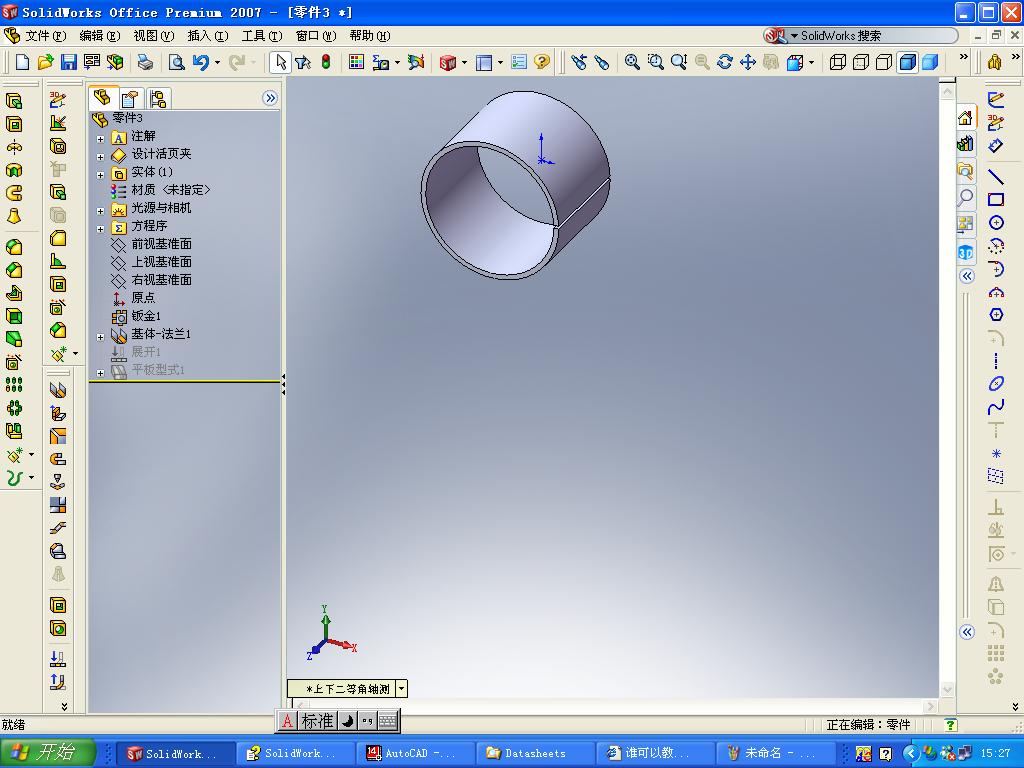Click Zoom to Fit magnifier icon
The width and height of the screenshot is (1024, 768).
point(632,62)
